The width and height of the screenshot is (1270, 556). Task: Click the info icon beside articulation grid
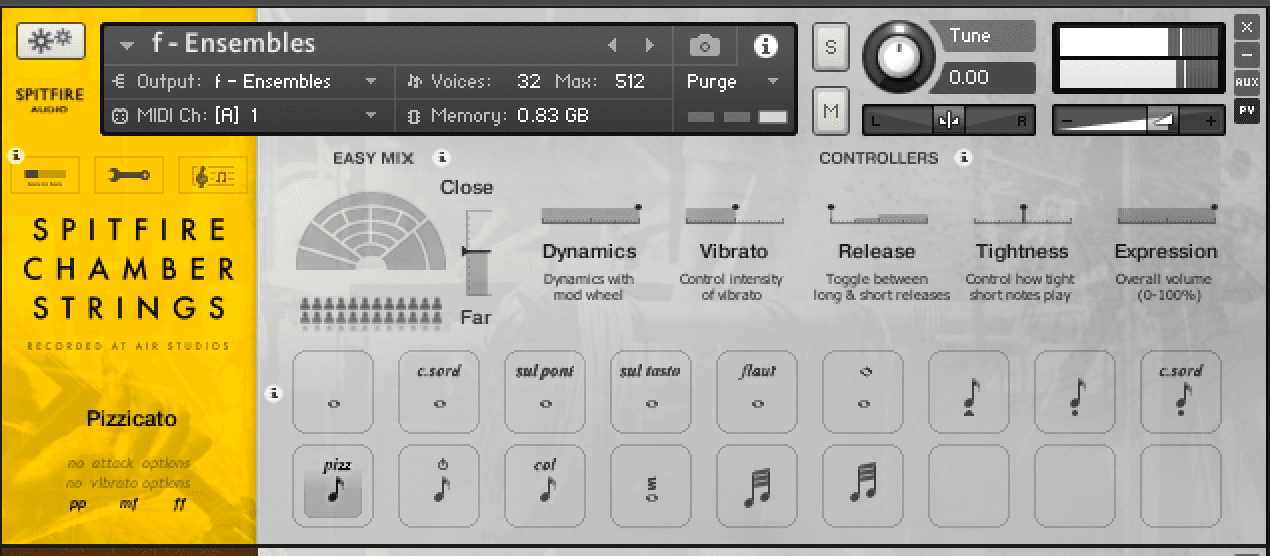tap(276, 394)
